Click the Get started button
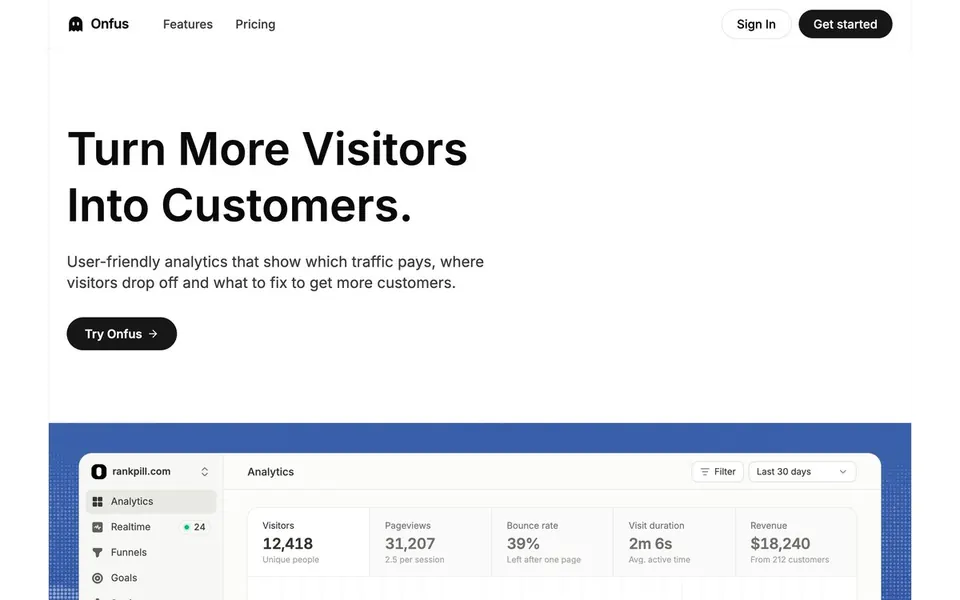 pyautogui.click(x=845, y=24)
